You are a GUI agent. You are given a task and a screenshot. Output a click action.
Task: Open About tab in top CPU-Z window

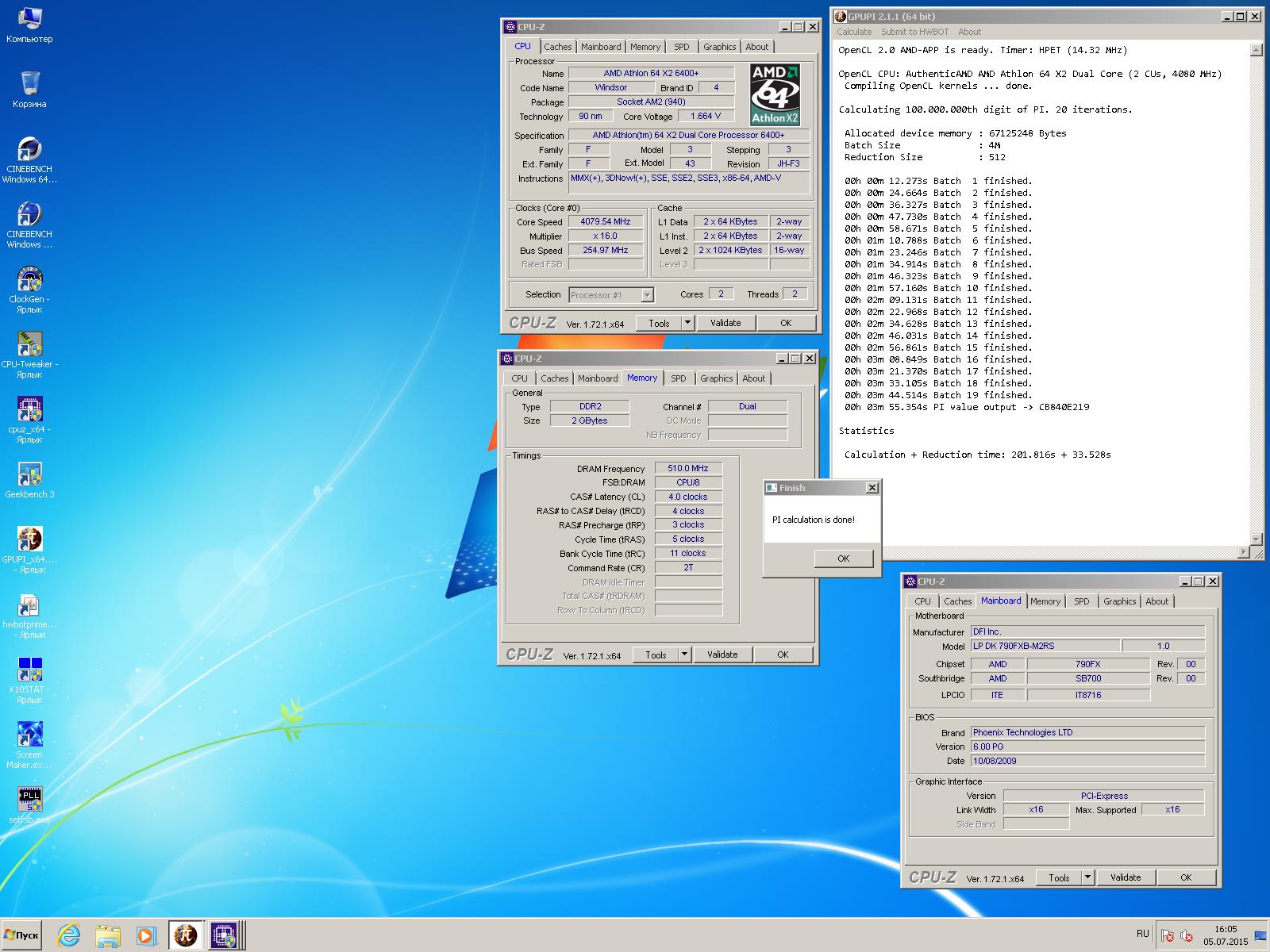[x=757, y=47]
